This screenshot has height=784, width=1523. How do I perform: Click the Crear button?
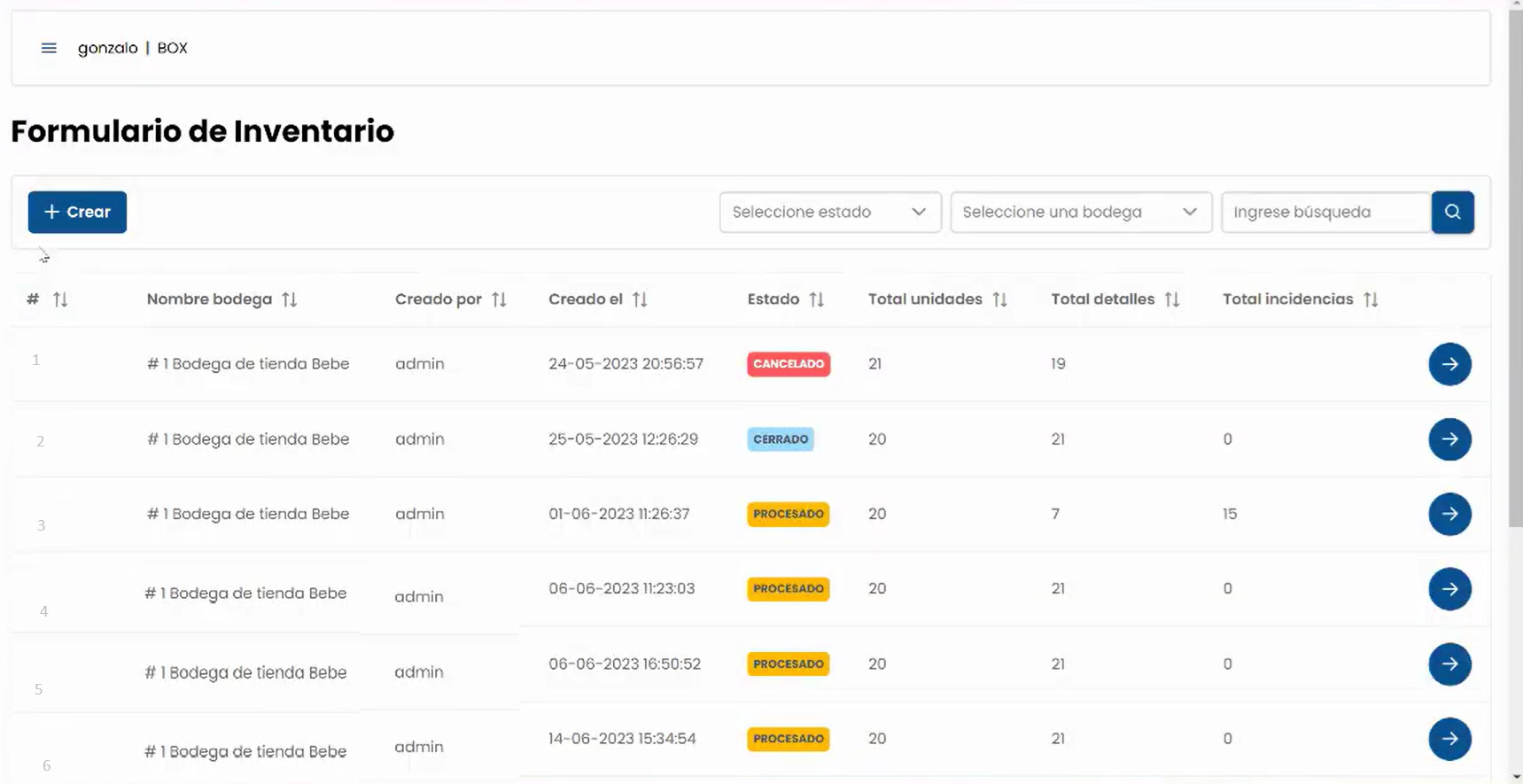point(77,212)
